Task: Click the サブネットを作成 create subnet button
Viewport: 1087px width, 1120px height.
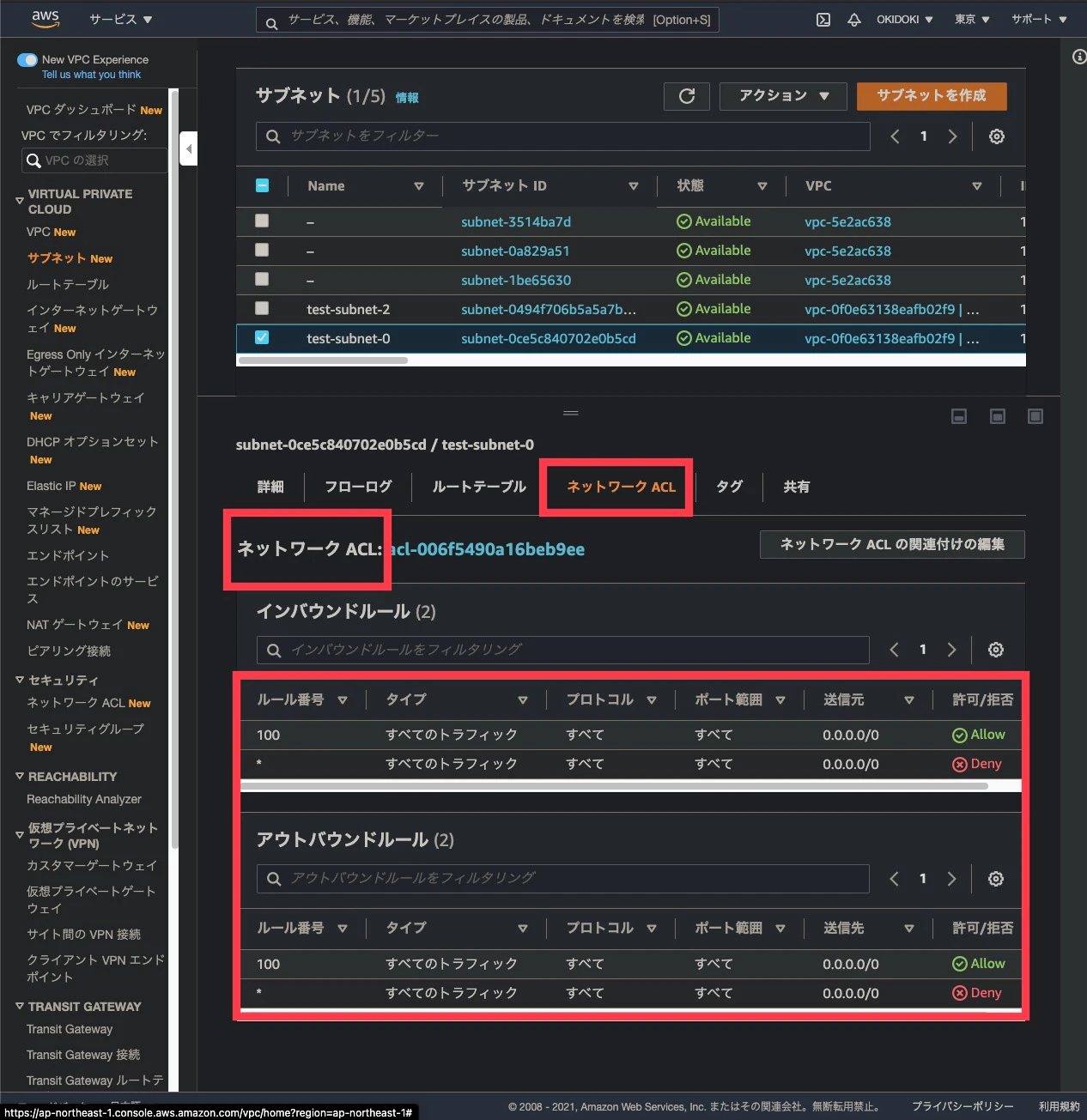Action: click(x=932, y=96)
